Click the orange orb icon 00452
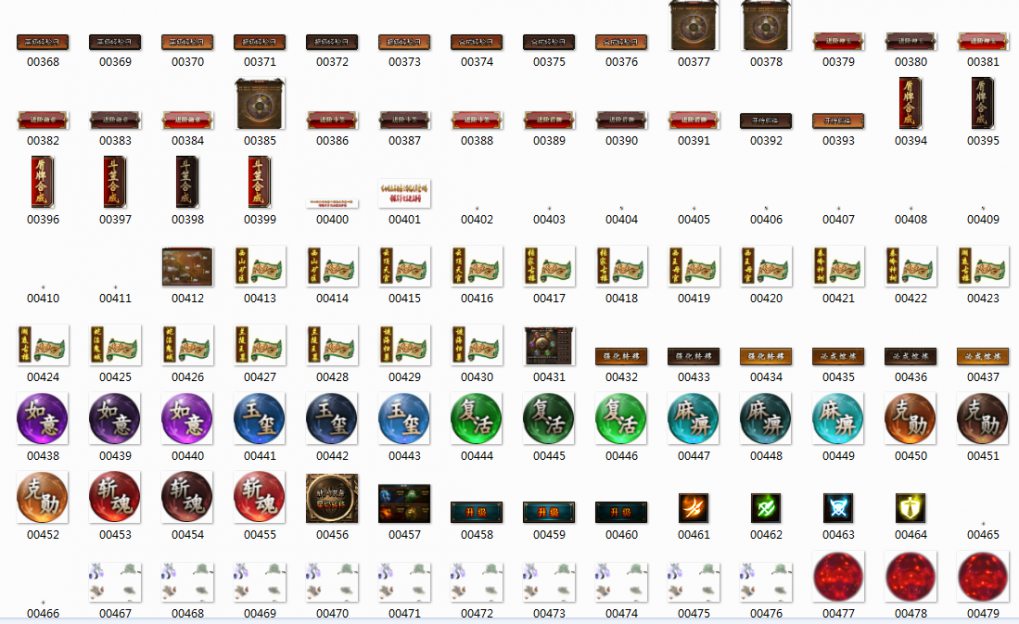This screenshot has height=624, width=1019. point(42,497)
